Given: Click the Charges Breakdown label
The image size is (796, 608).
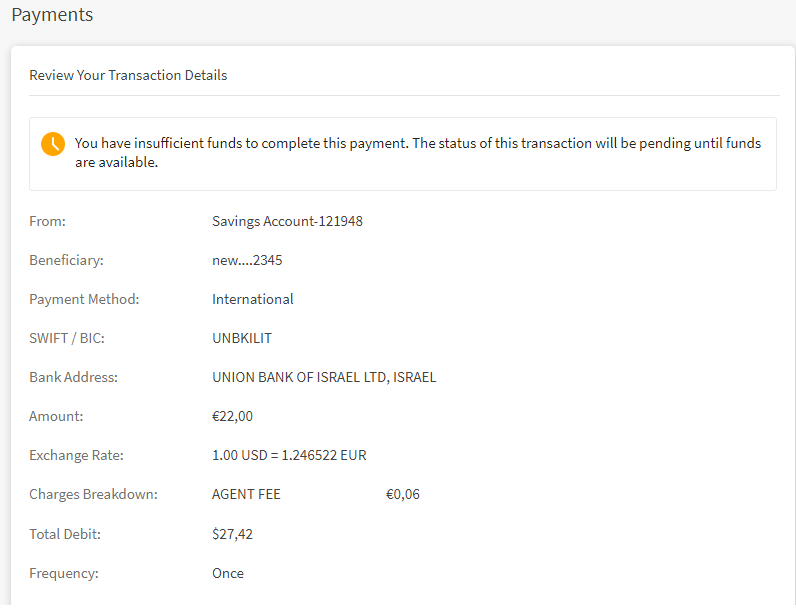Looking at the screenshot, I should click(93, 494).
